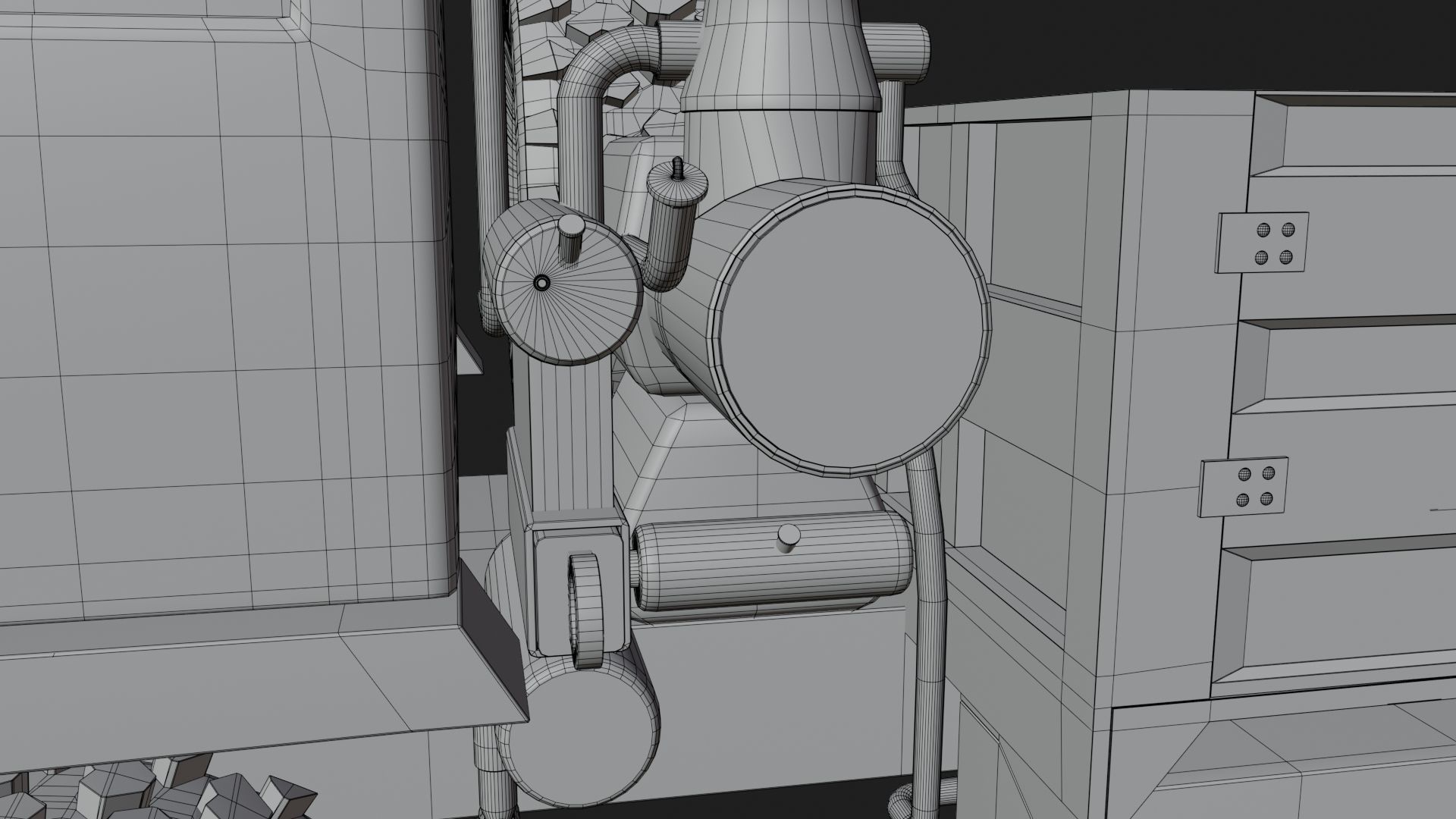Select the lower four-hole hinge plate
Image resolution: width=1456 pixels, height=819 pixels.
tap(1244, 487)
